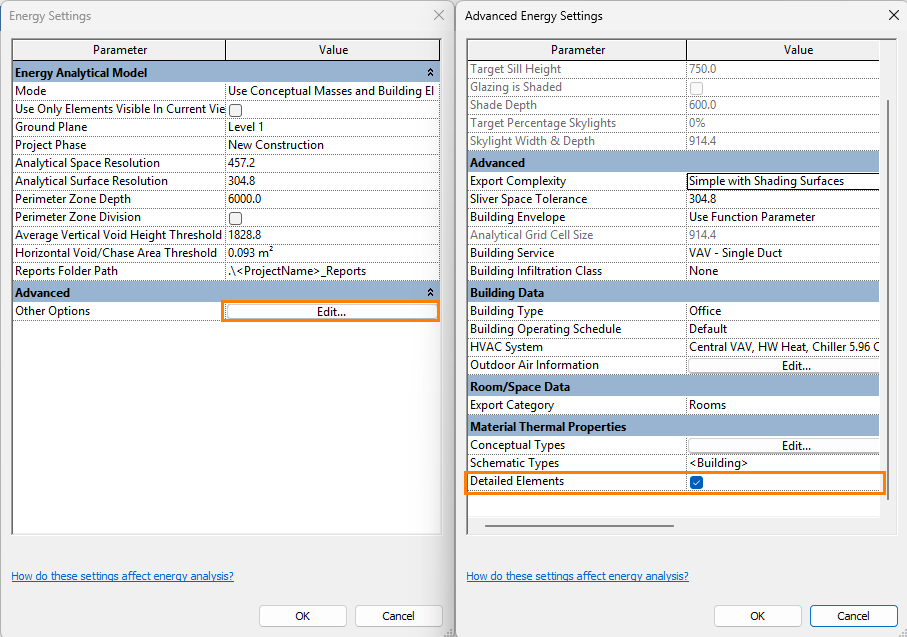Collapse the Energy Analytical Model section
Viewport: 907px width, 637px height.
click(430, 73)
